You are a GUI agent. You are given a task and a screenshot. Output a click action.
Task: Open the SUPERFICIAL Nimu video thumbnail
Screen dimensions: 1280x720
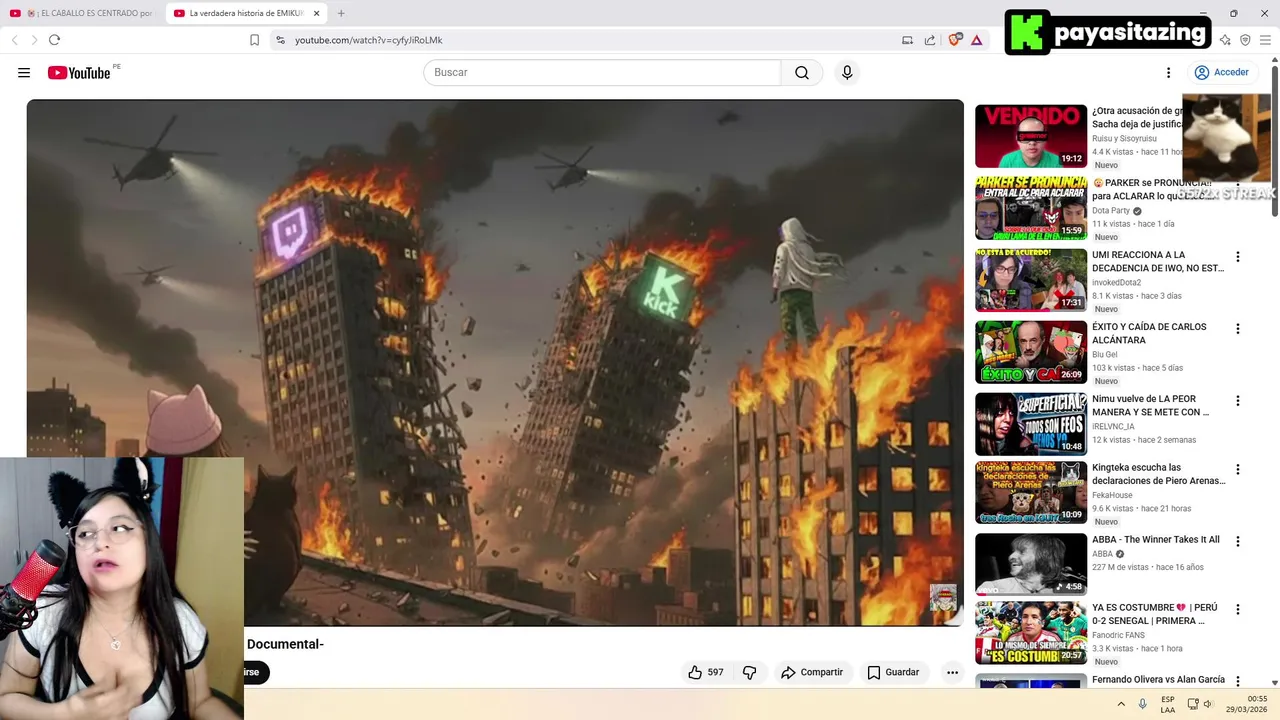tap(1031, 424)
